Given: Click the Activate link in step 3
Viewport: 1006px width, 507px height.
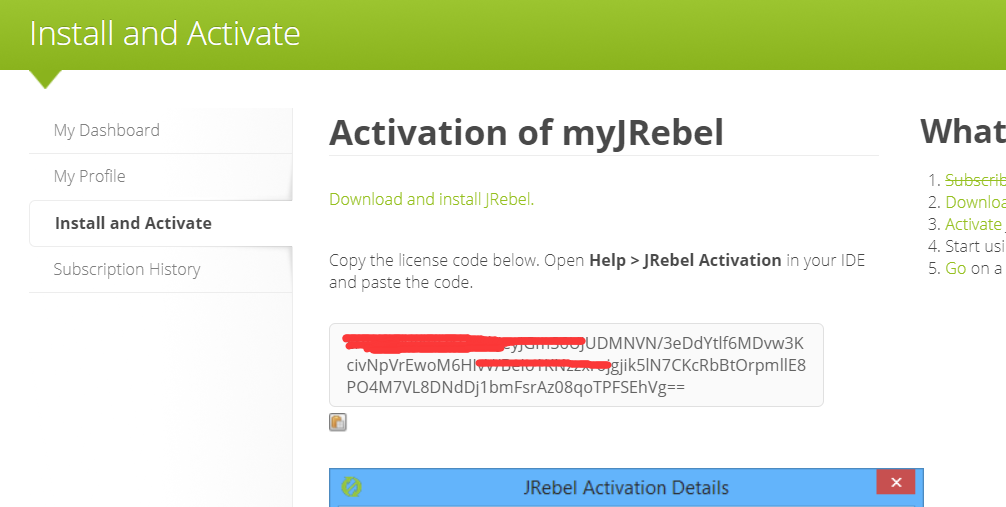Looking at the screenshot, I should tap(972, 224).
